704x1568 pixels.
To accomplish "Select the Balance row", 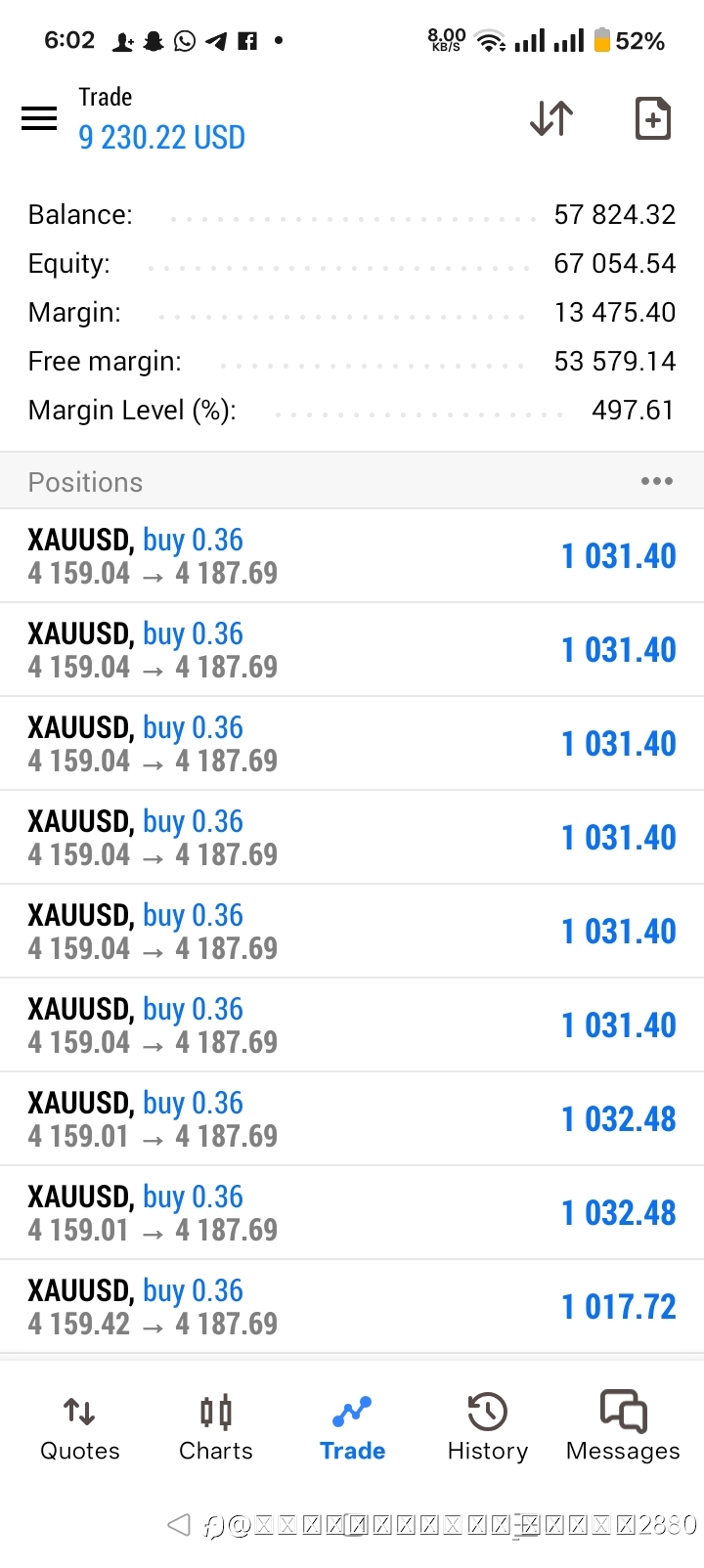I will [352, 215].
